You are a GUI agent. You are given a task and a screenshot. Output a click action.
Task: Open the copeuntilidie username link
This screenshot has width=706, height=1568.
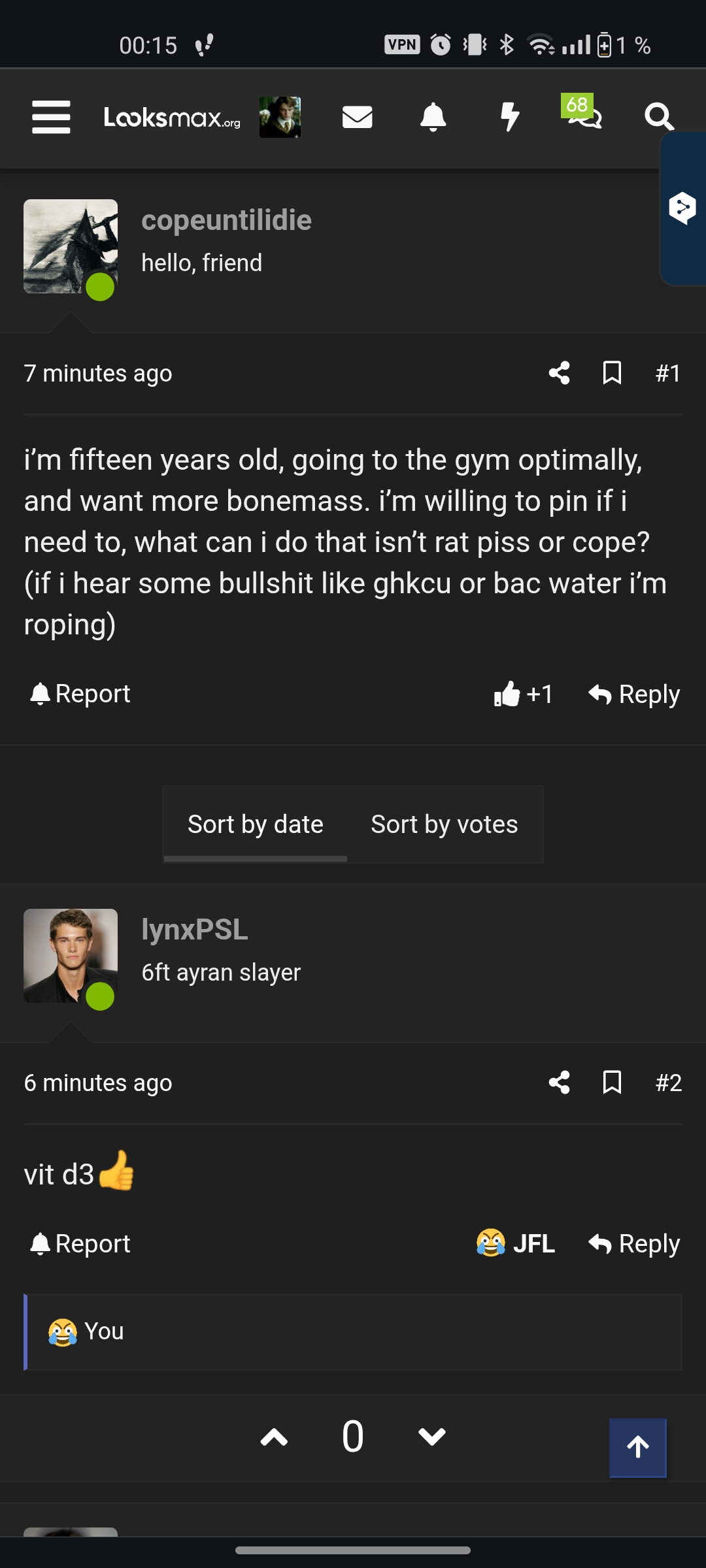[226, 220]
